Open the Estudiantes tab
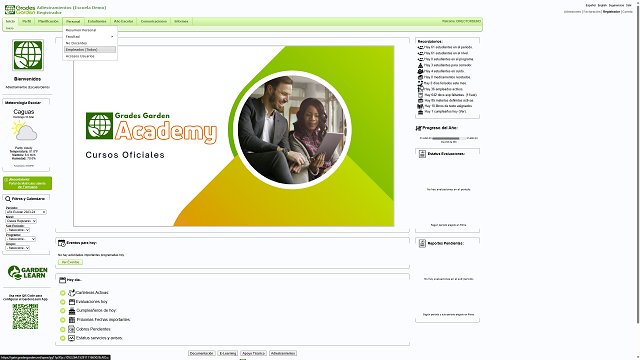The image size is (640, 360). pos(97,21)
